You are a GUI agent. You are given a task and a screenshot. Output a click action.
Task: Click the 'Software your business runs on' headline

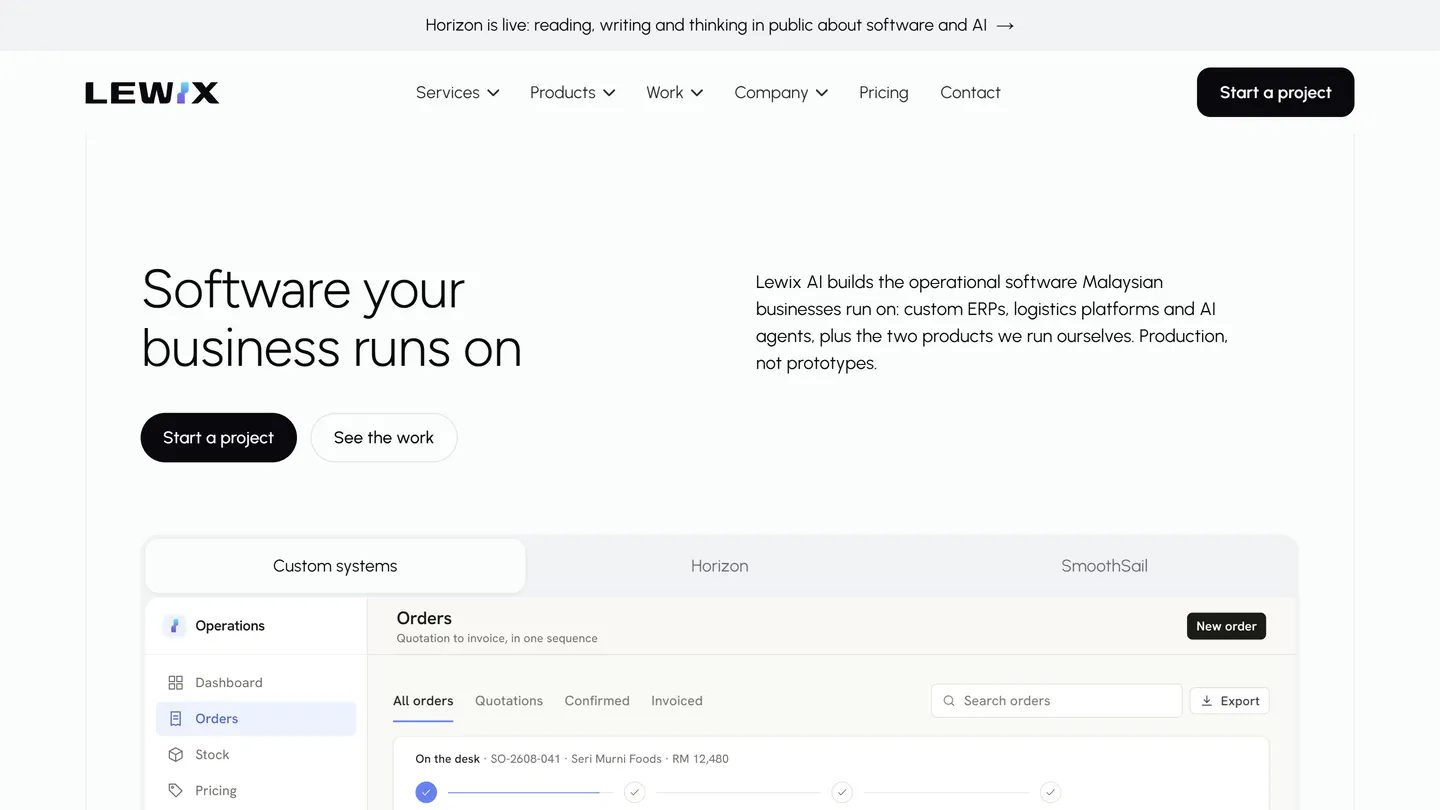(x=331, y=318)
